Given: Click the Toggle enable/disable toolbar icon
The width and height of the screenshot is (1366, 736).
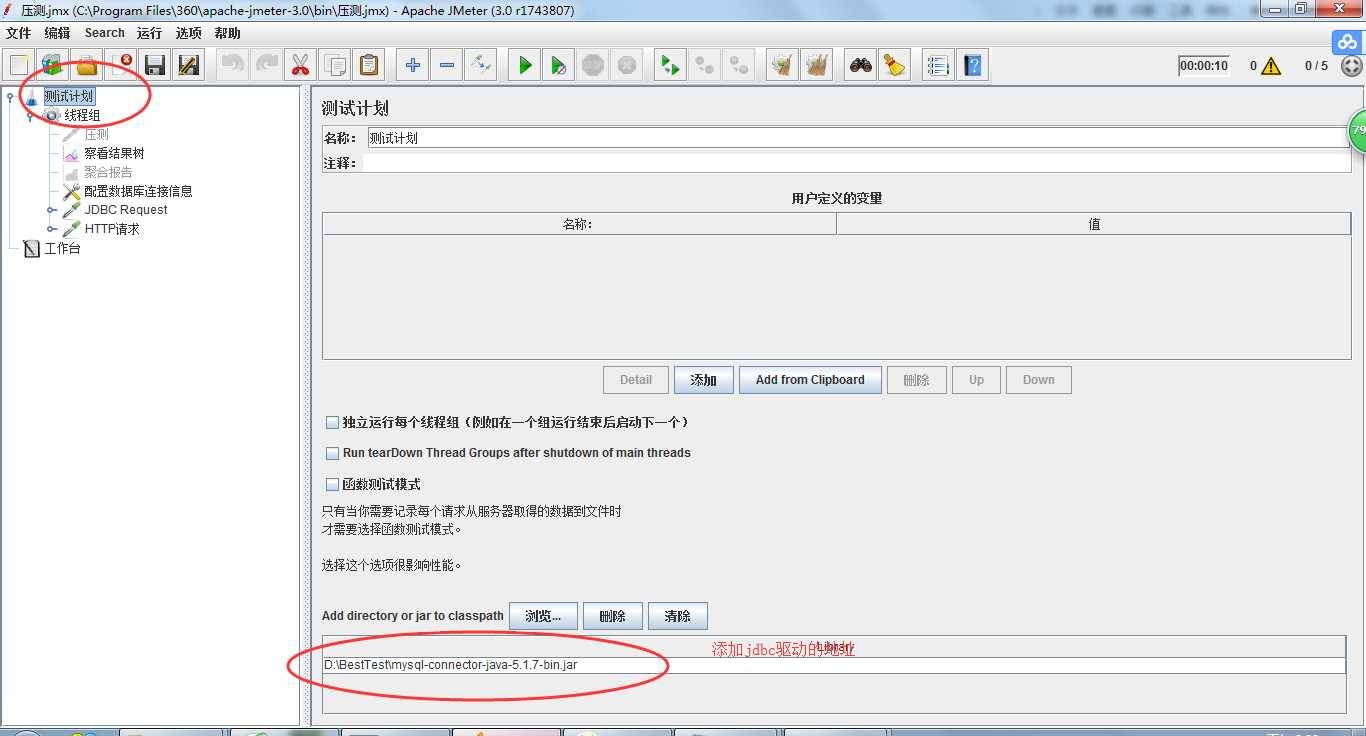Looking at the screenshot, I should (481, 66).
